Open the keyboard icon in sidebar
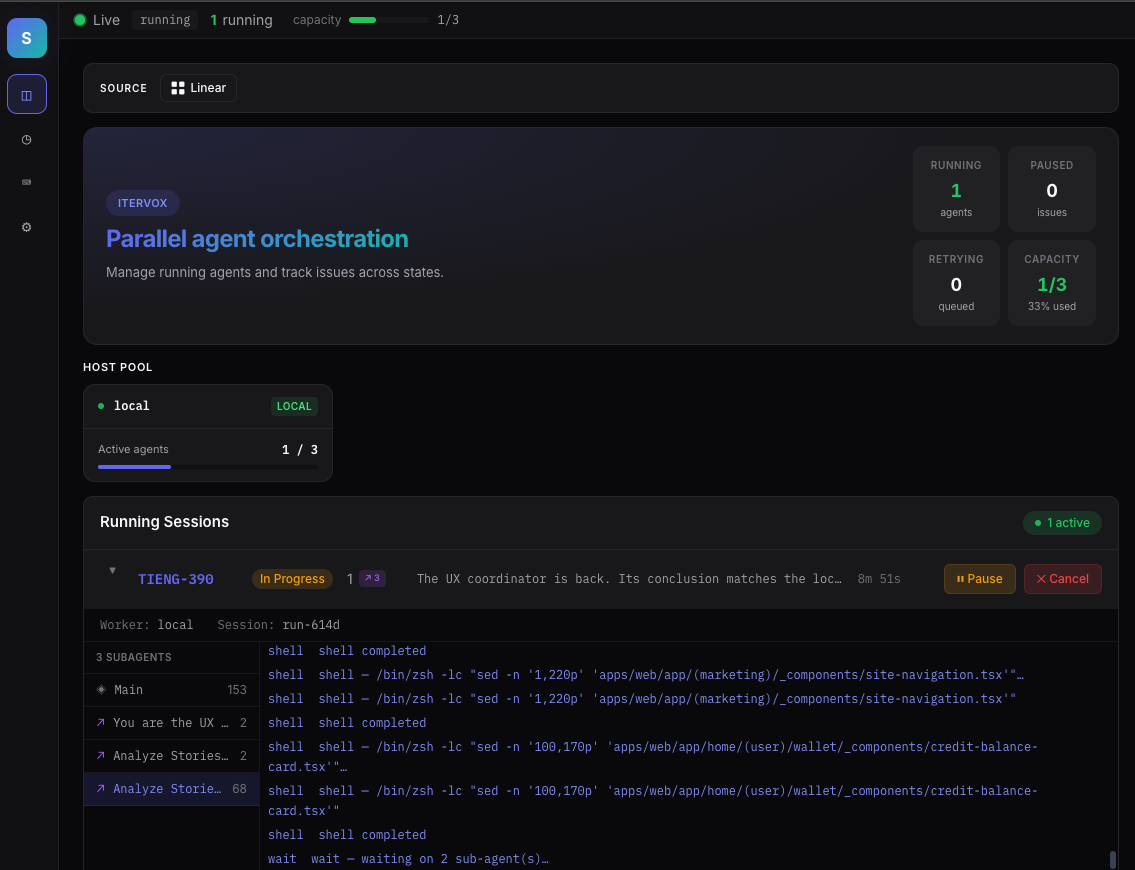 (27, 182)
